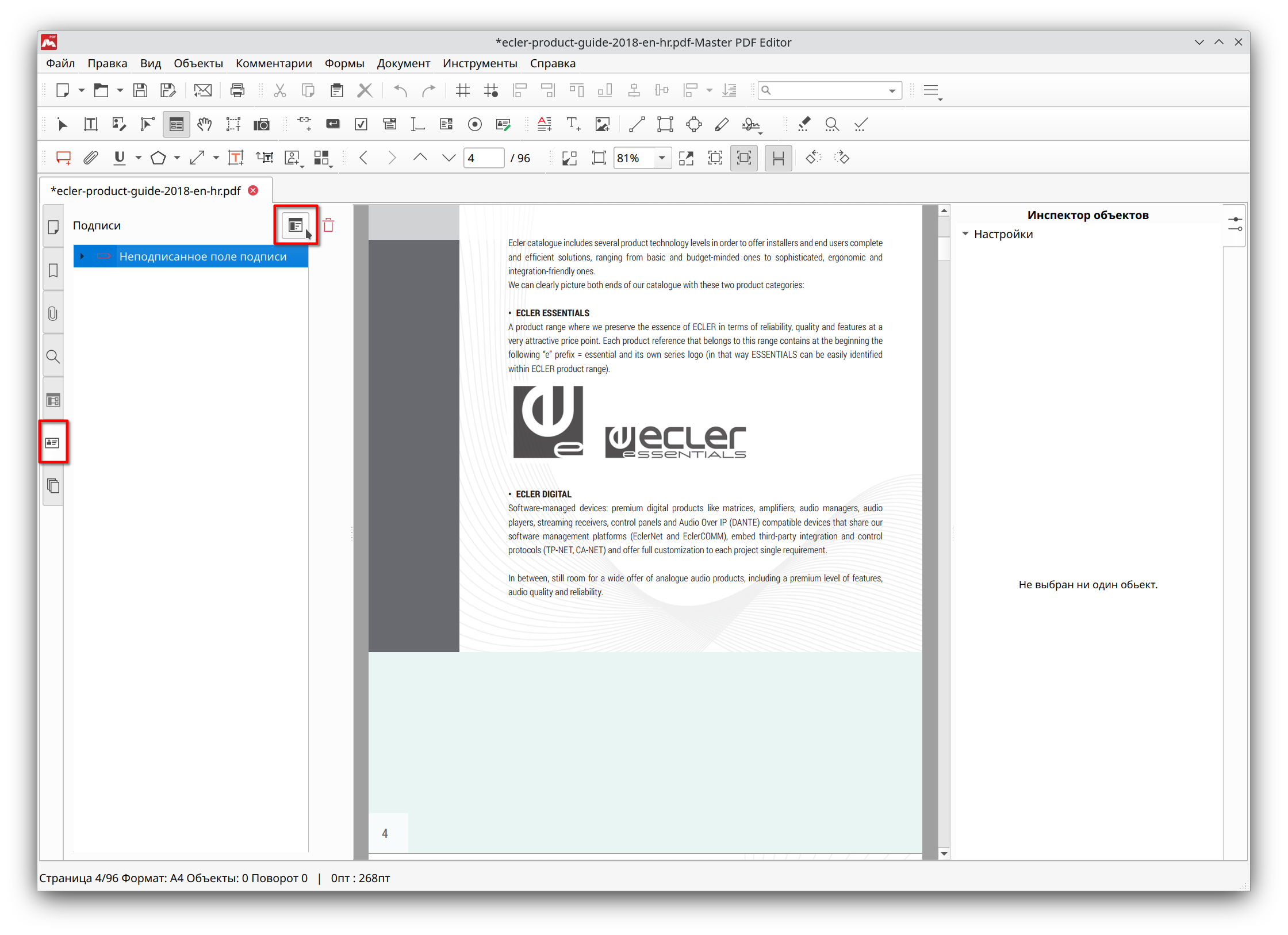Select the Hand tool in the toolbar
The image size is (1288, 935).
coord(204,124)
